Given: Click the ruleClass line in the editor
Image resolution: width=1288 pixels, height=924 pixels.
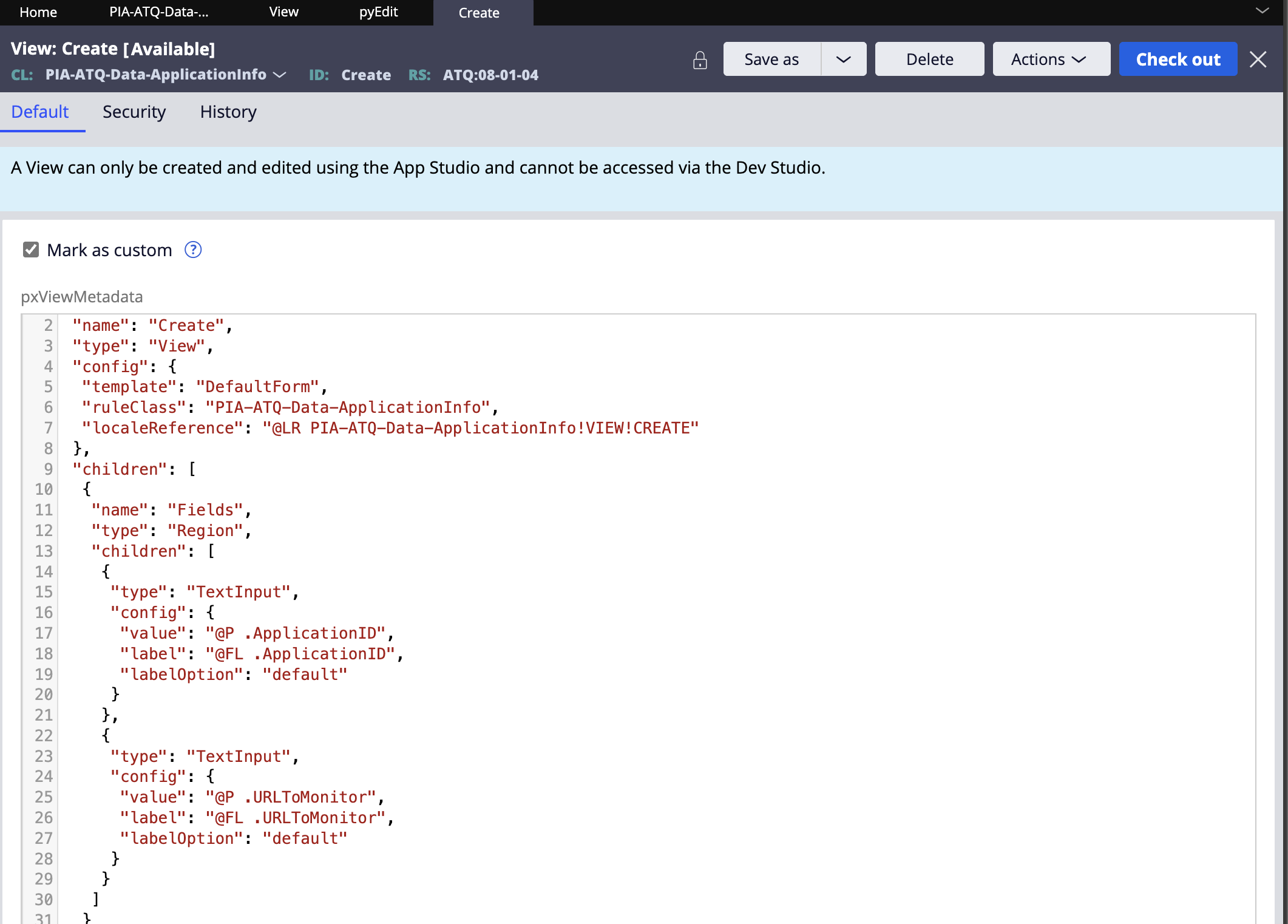Looking at the screenshot, I should 290,407.
